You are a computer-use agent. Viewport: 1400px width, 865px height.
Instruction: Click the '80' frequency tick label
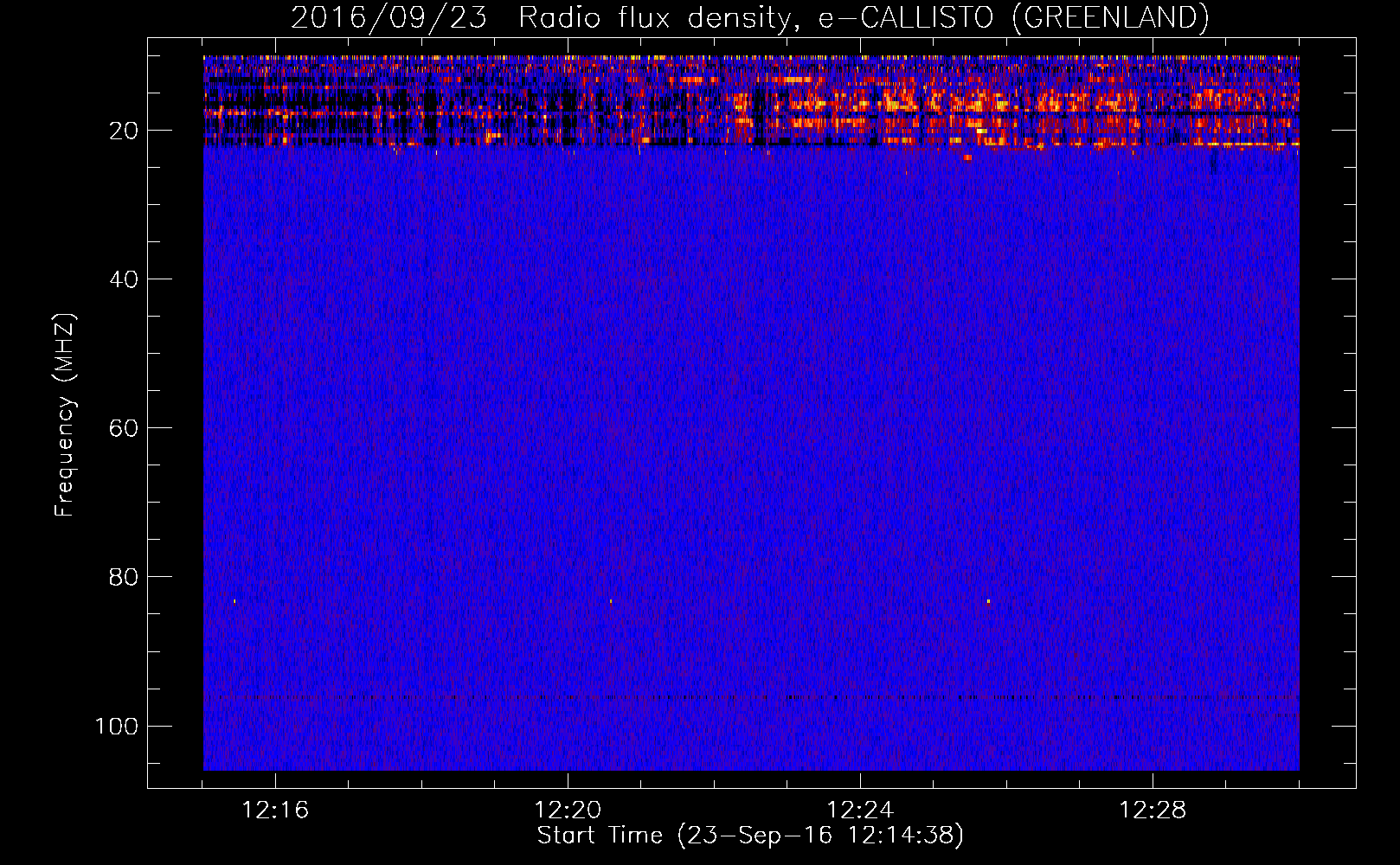coord(124,577)
